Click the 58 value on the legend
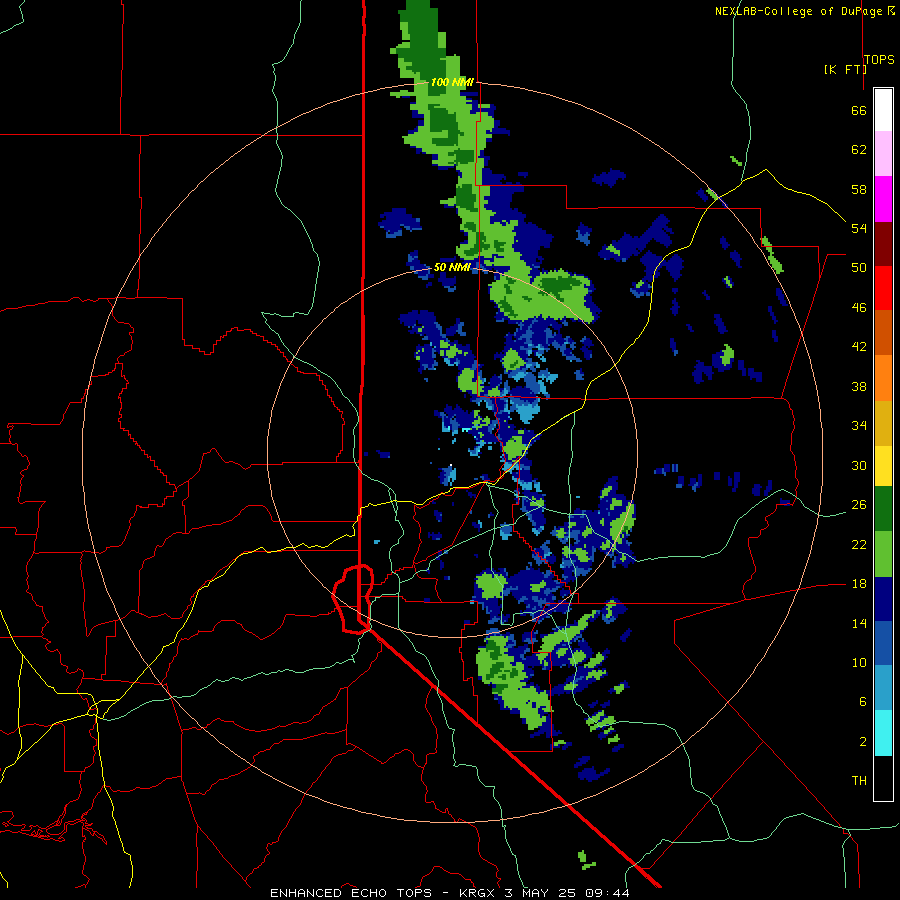The image size is (900, 900). [859, 189]
